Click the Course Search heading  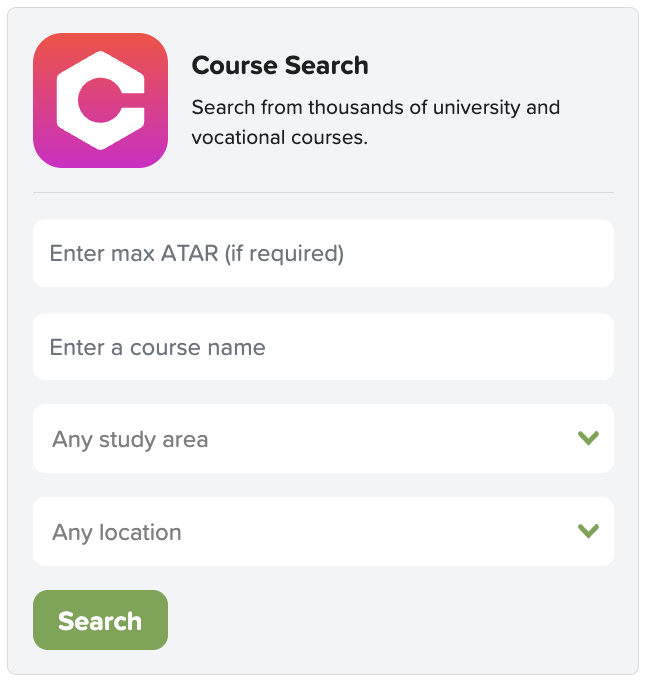[280, 65]
